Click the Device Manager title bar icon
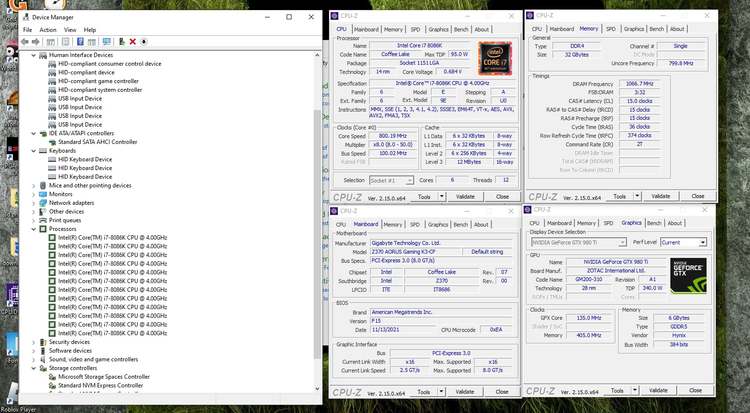Viewport: 750px width, 413px height. [26, 17]
